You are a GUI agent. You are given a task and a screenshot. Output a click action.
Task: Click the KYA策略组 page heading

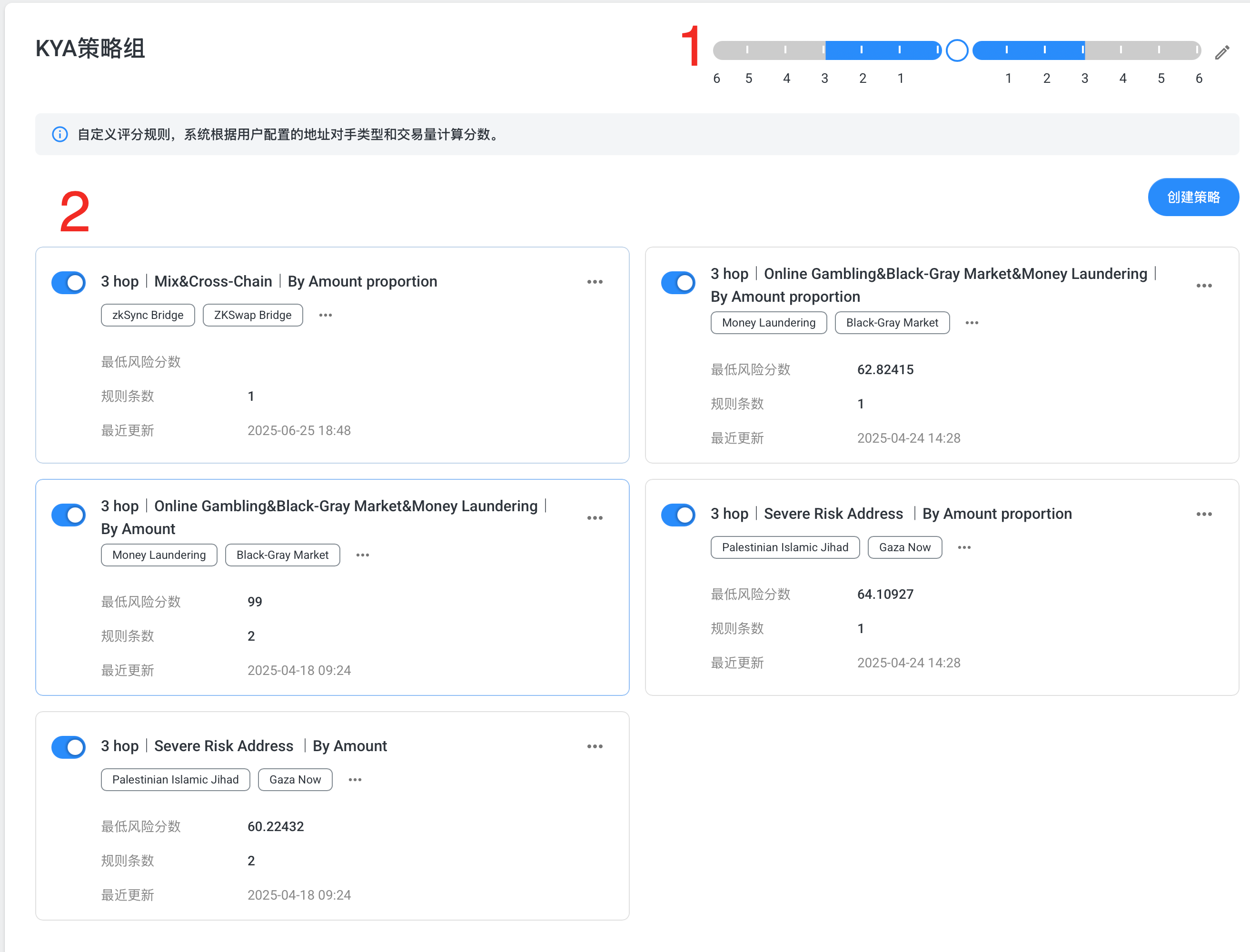[90, 49]
